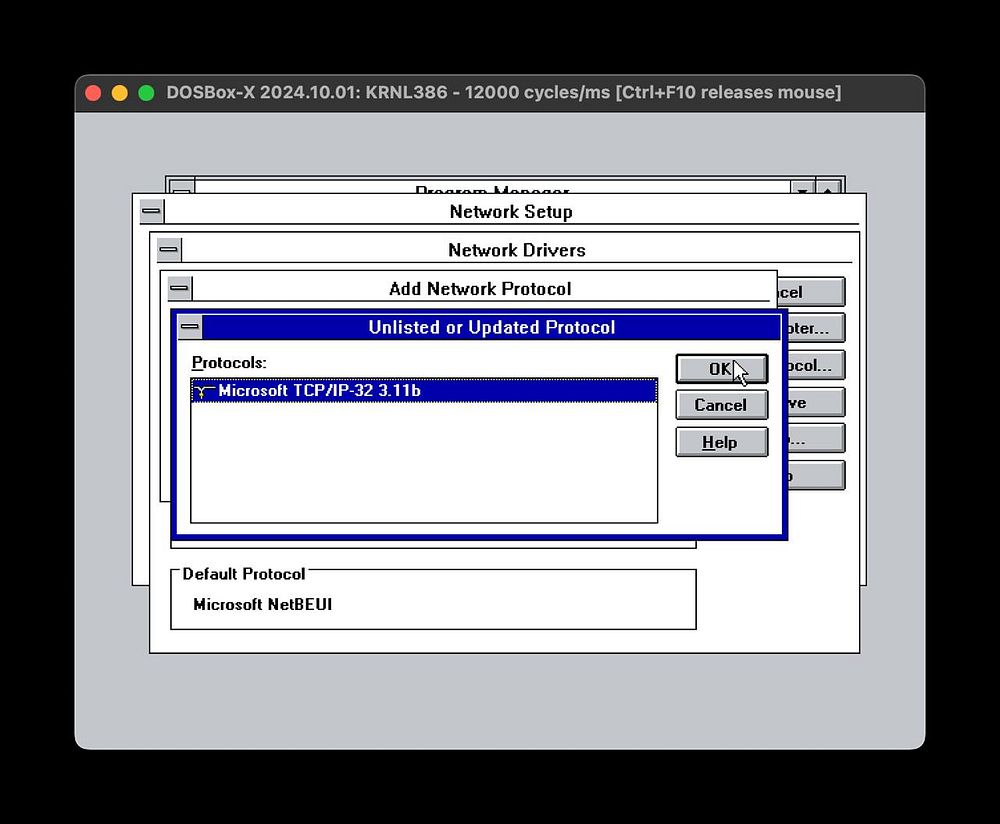The image size is (1000, 824).
Task: Open control menu of Add Network Protocol window
Action: [x=179, y=288]
